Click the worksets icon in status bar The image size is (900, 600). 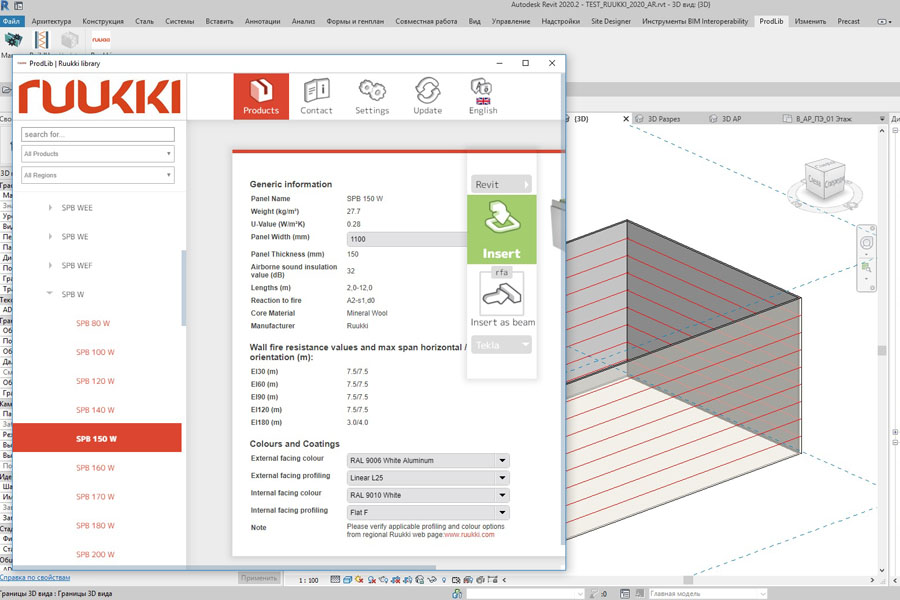(x=457, y=594)
